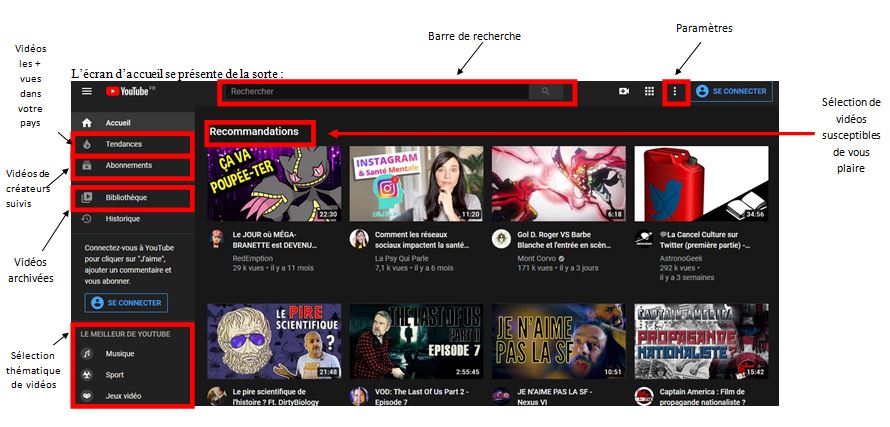Screen dimensions: 890x427
Task: Click SE CONNECTER button in sidebar
Action: click(126, 303)
